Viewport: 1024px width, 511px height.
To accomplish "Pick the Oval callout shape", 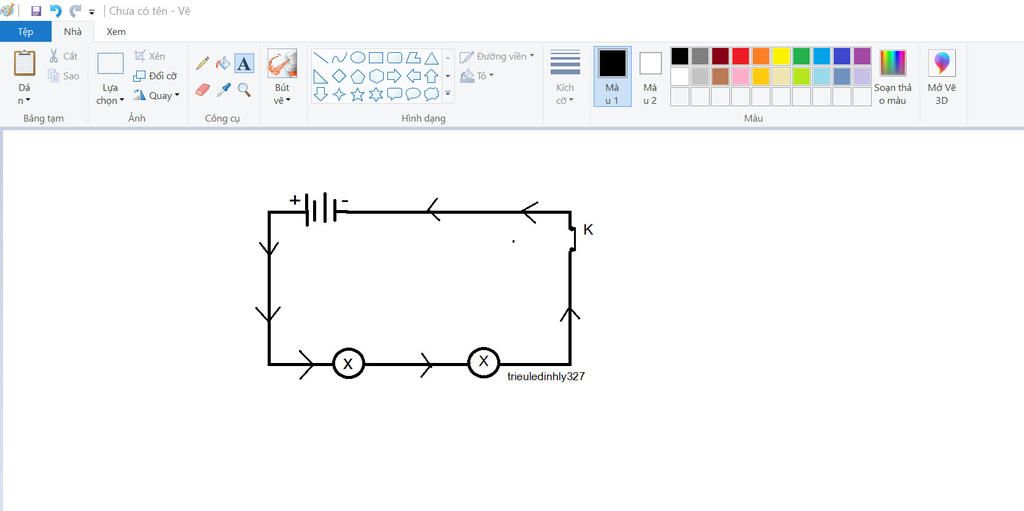I will tap(413, 94).
